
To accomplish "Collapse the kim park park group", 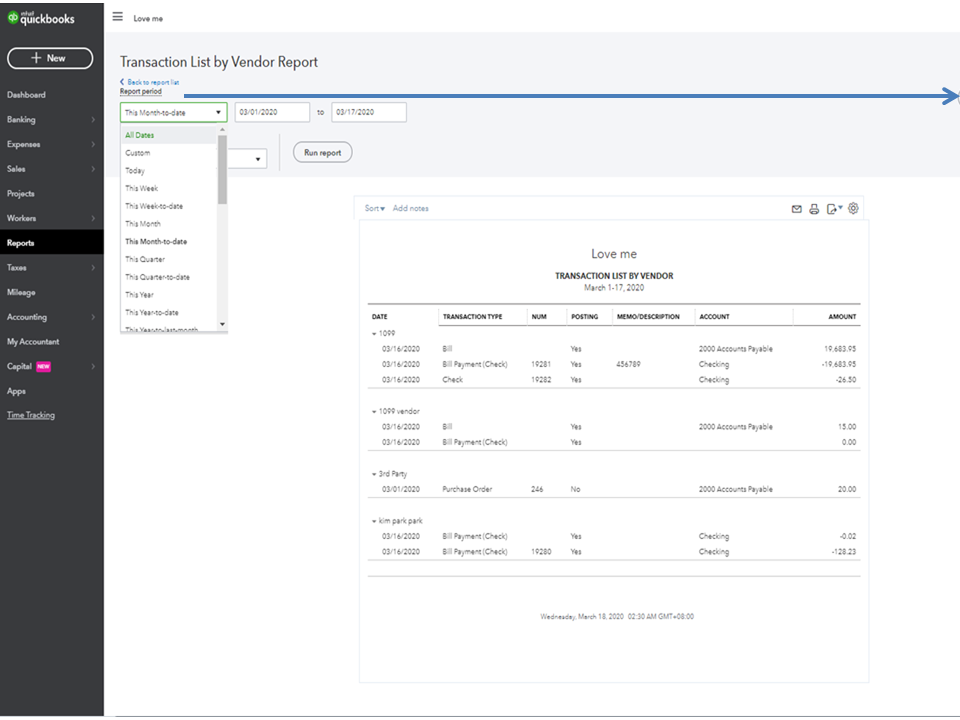I will pyautogui.click(x=374, y=521).
